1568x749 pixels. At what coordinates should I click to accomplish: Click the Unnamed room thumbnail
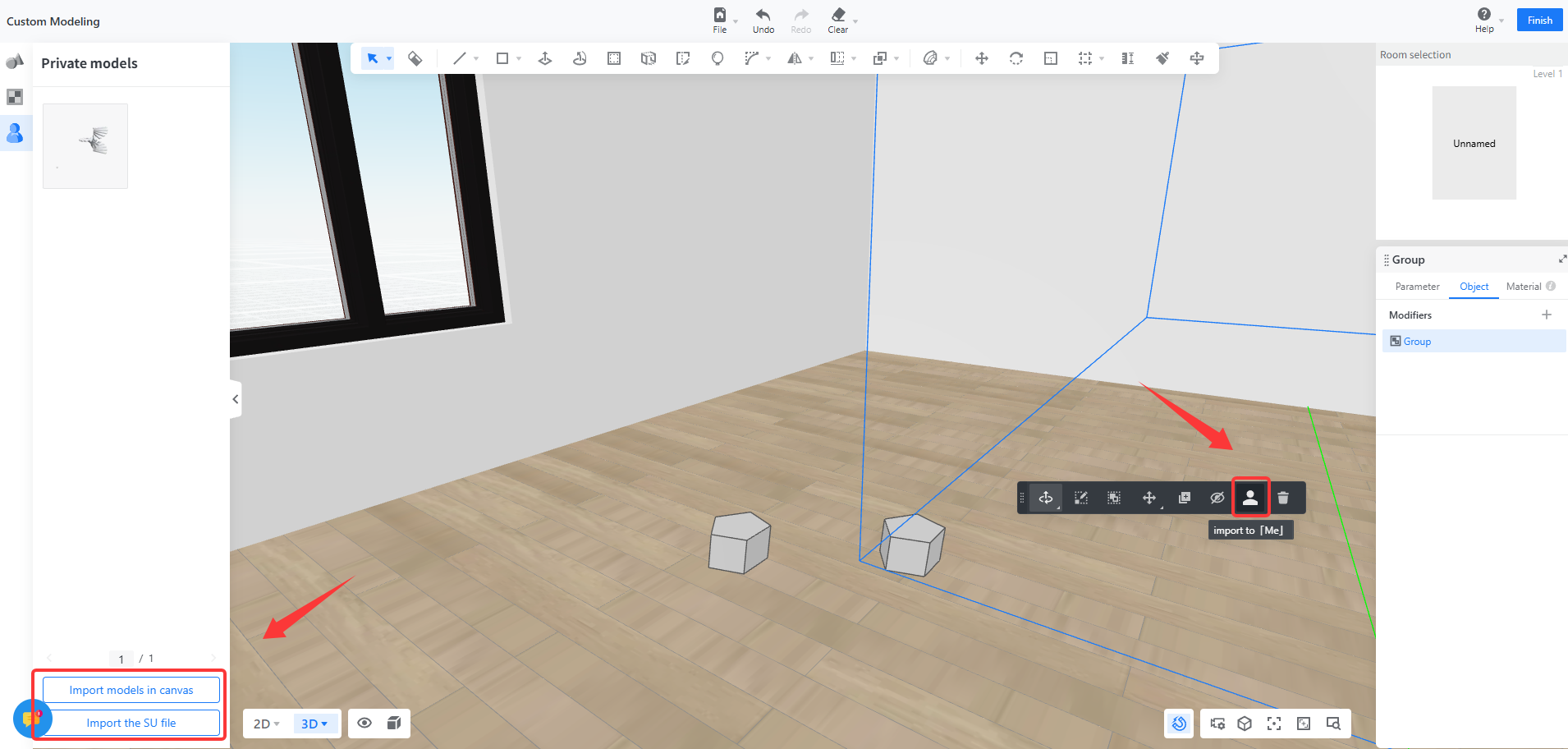coord(1474,143)
